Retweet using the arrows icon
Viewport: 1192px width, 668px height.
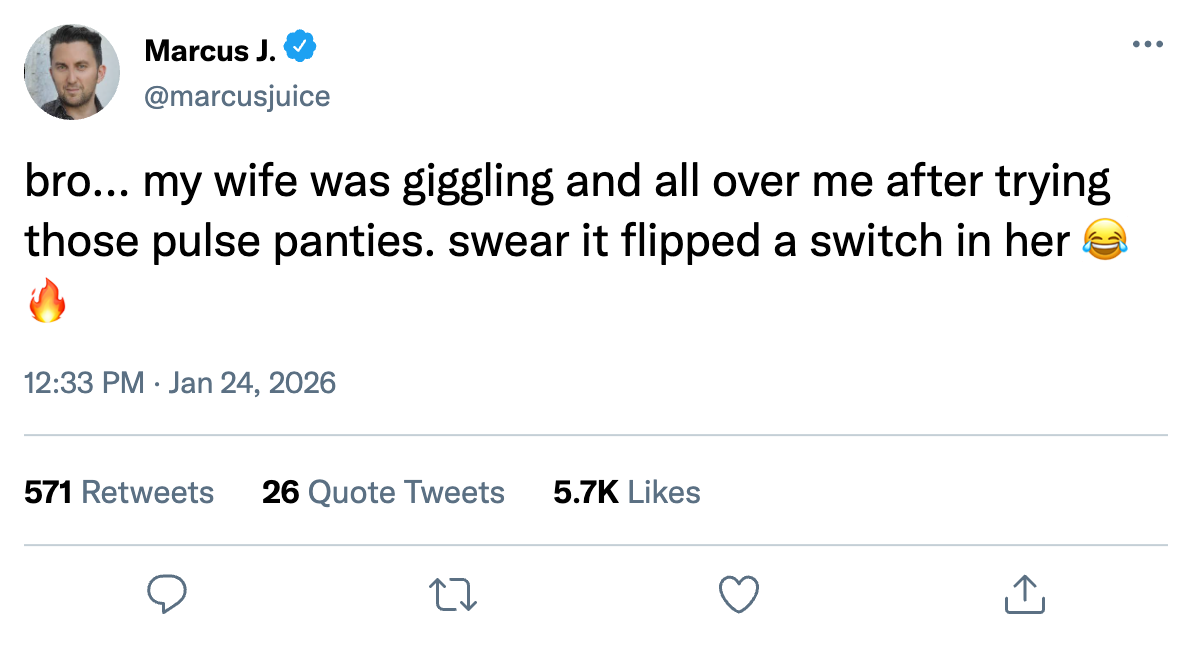[453, 594]
